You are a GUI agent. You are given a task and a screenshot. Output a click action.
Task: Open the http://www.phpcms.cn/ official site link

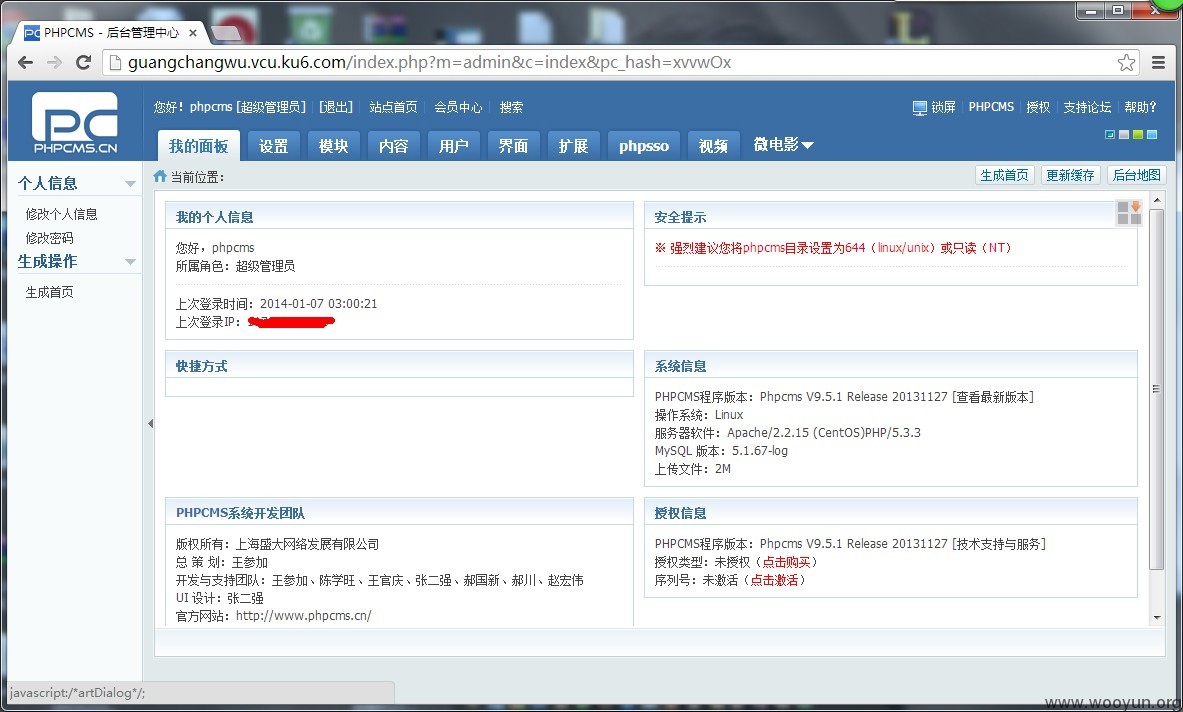(x=303, y=615)
